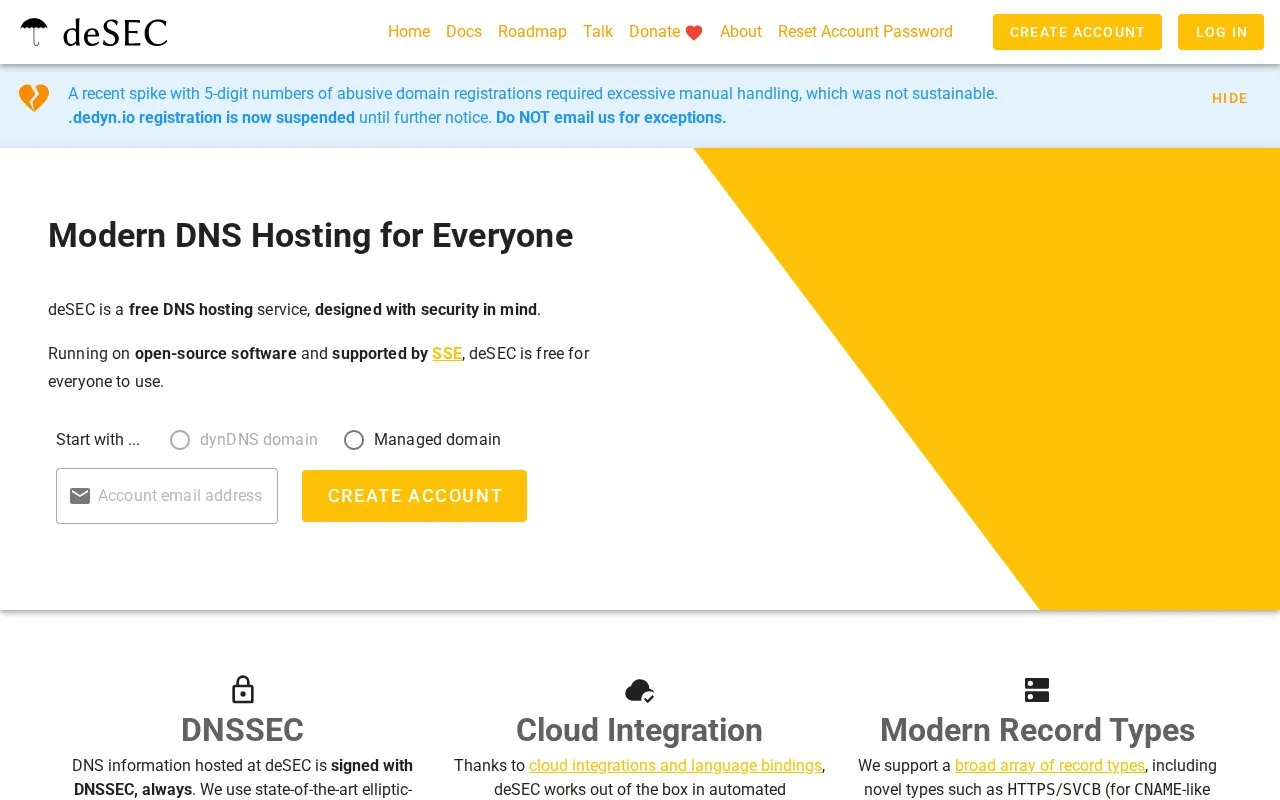Focus the Account email address field

[167, 496]
